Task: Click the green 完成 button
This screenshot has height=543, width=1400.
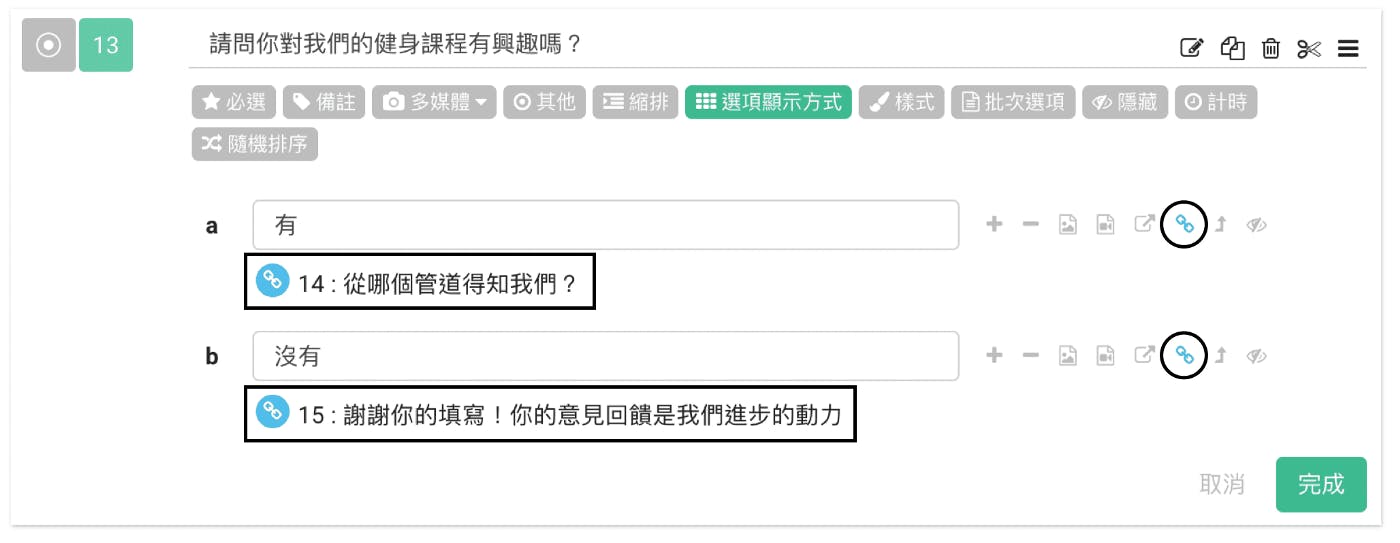Action: pyautogui.click(x=1321, y=485)
